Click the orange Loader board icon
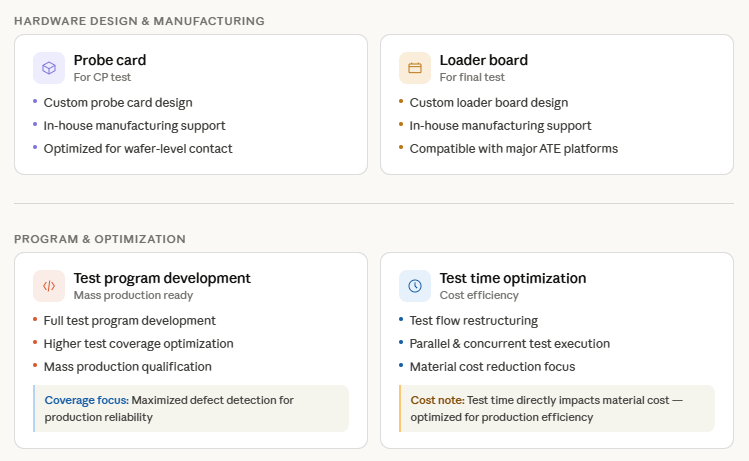 pyautogui.click(x=415, y=68)
